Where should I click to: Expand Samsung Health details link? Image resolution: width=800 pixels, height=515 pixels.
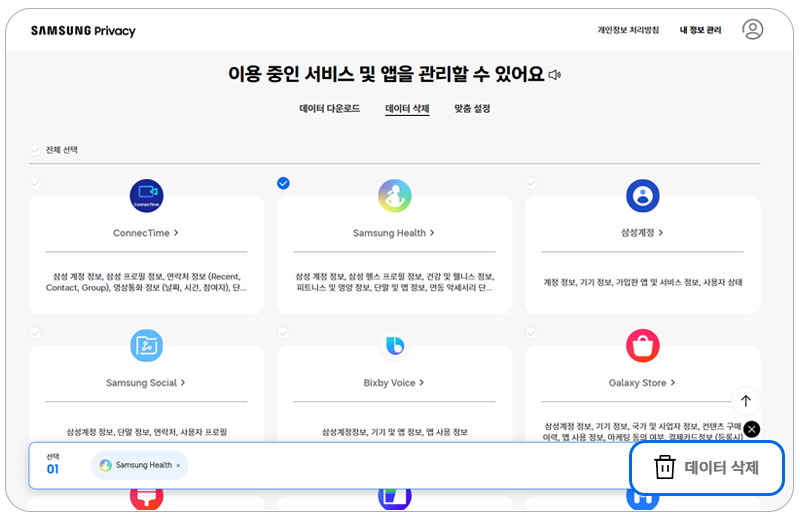click(x=394, y=233)
